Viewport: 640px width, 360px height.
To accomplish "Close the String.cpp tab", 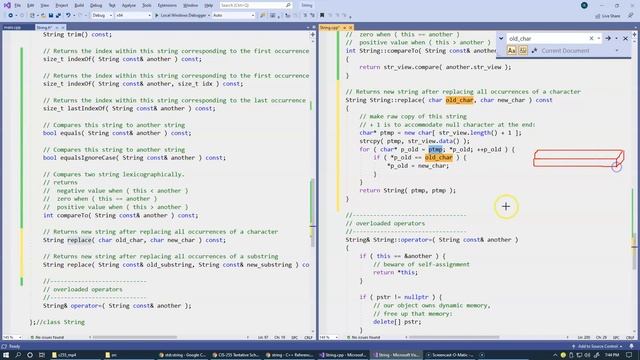I will click(350, 27).
